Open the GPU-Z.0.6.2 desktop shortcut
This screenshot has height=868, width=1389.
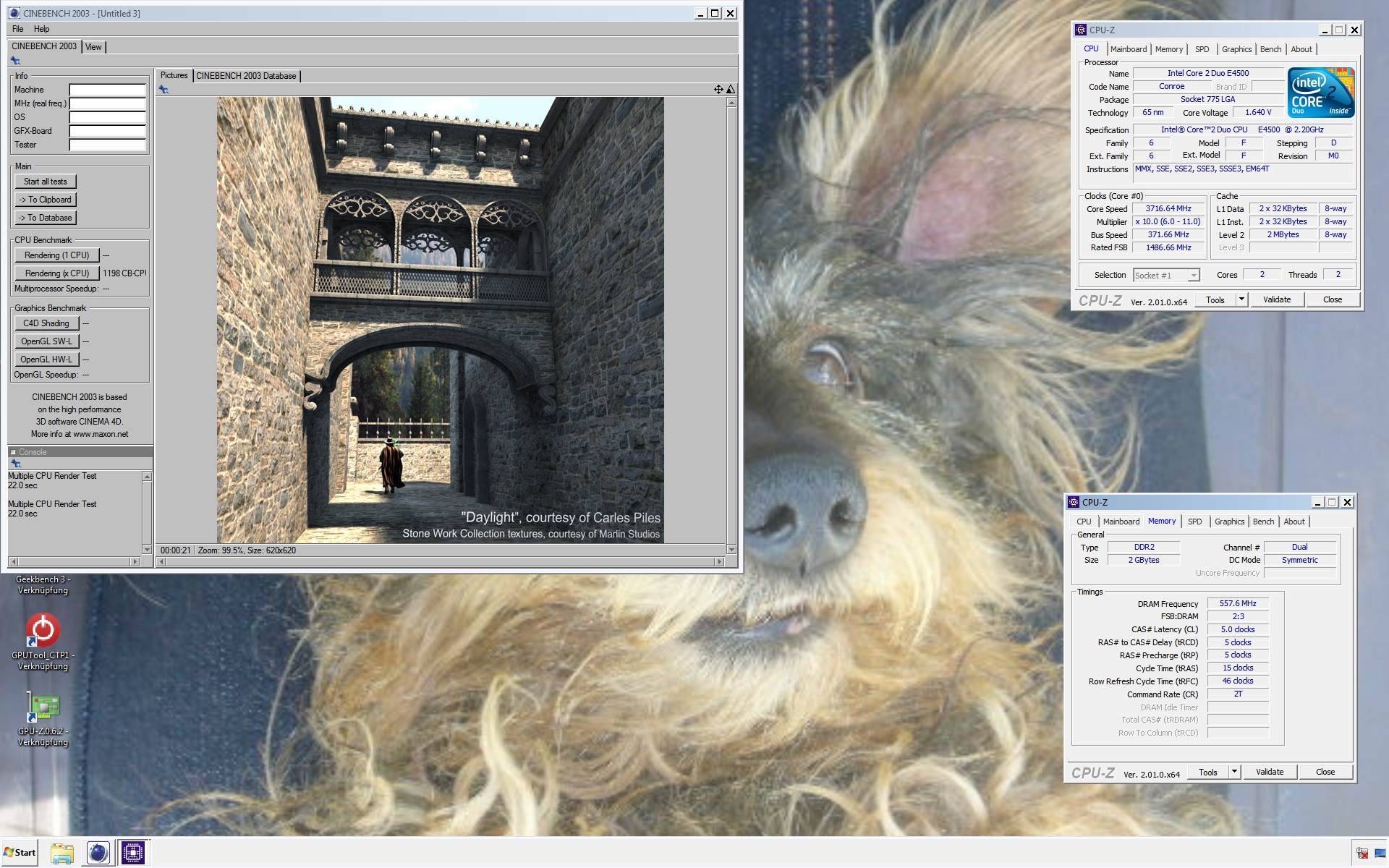click(x=43, y=718)
